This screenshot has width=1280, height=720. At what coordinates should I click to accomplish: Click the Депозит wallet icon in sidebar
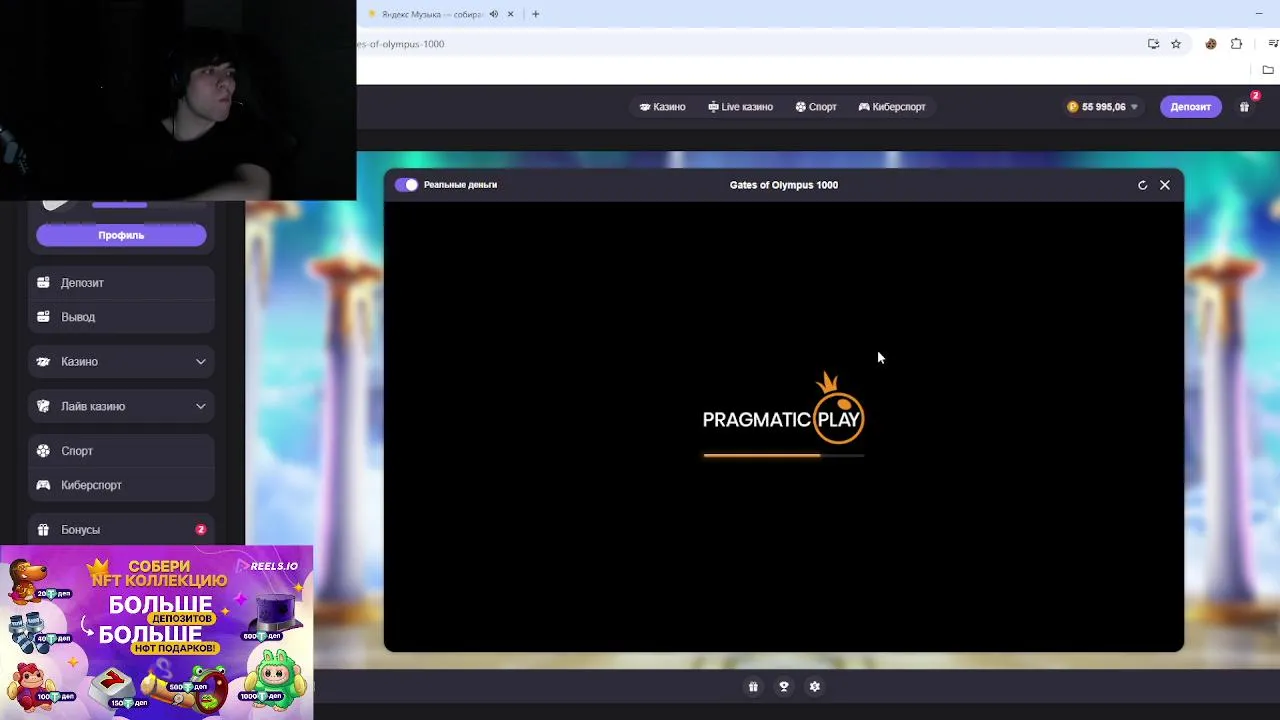pos(43,283)
